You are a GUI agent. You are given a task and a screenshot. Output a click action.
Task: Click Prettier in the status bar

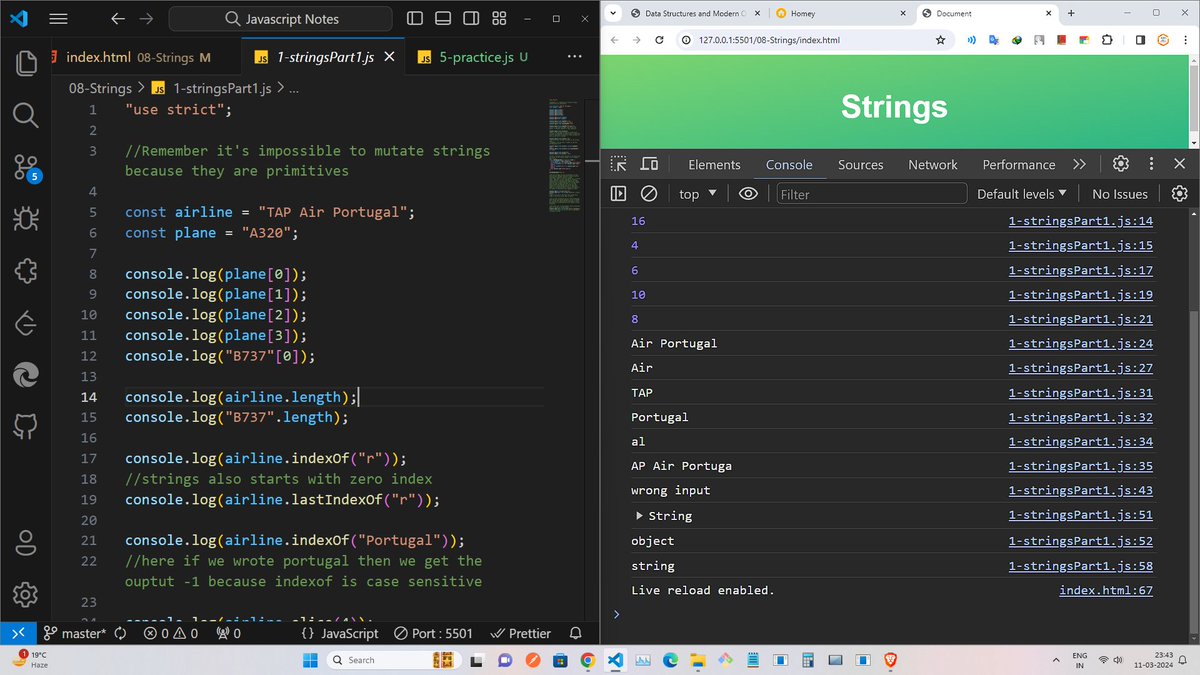(522, 633)
